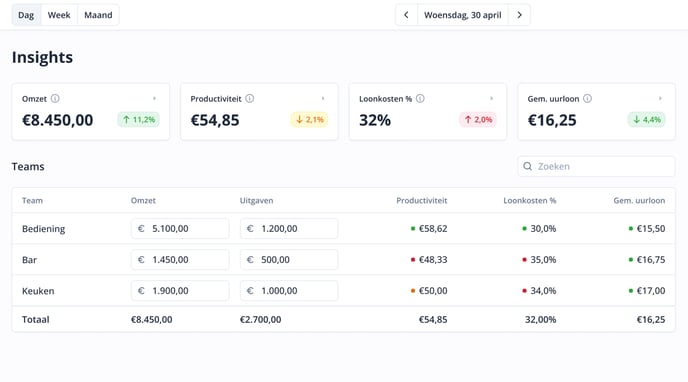Viewport: 688px width, 382px height.
Task: Expand the Gem. uurloon card arrow
Action: pyautogui.click(x=660, y=99)
